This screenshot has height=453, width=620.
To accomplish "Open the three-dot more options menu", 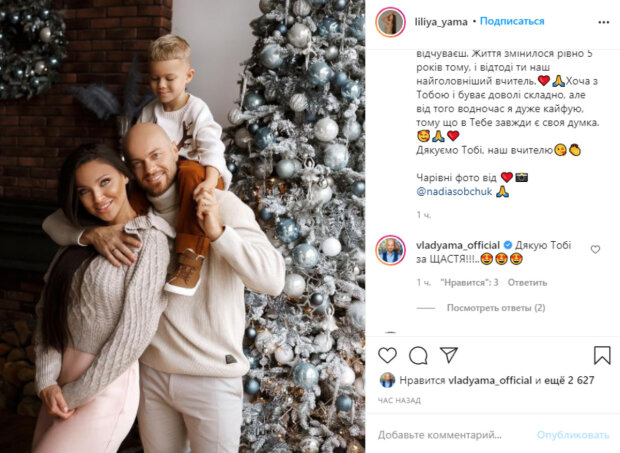I will coord(603,22).
